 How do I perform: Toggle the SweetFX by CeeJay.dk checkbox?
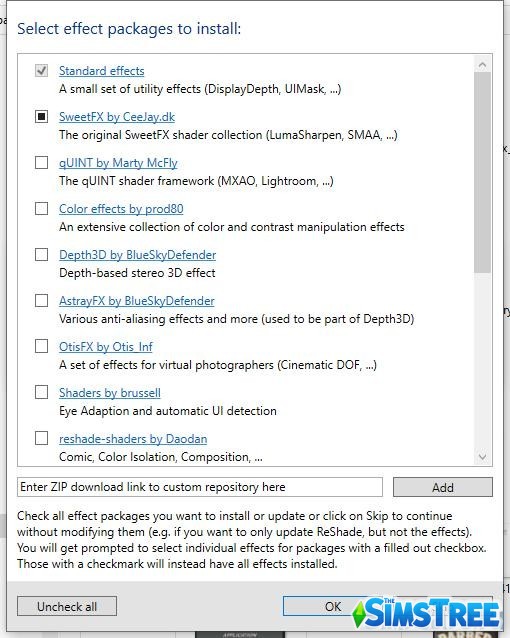click(42, 117)
